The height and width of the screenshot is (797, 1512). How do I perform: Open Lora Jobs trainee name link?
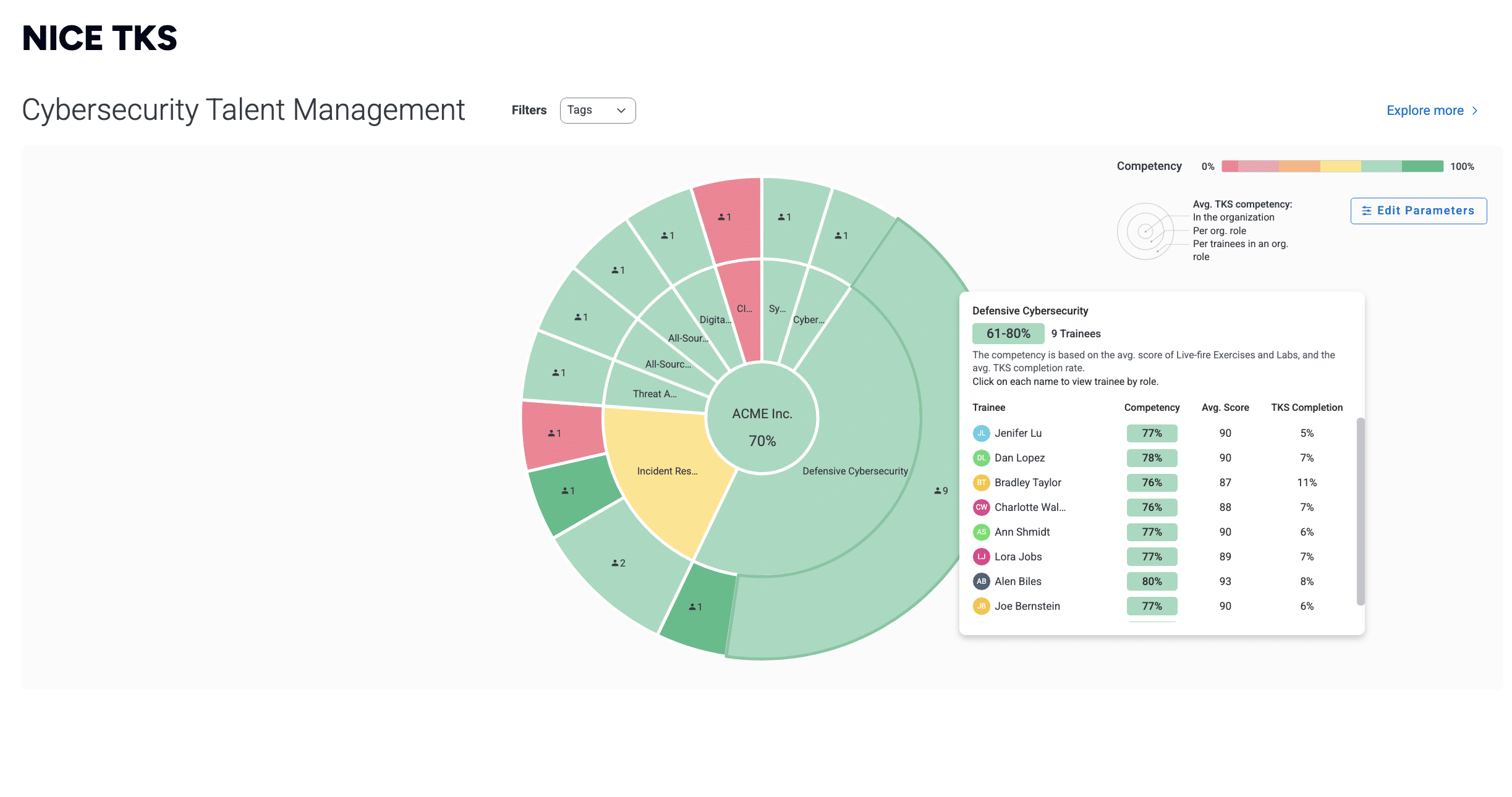[x=1017, y=557]
